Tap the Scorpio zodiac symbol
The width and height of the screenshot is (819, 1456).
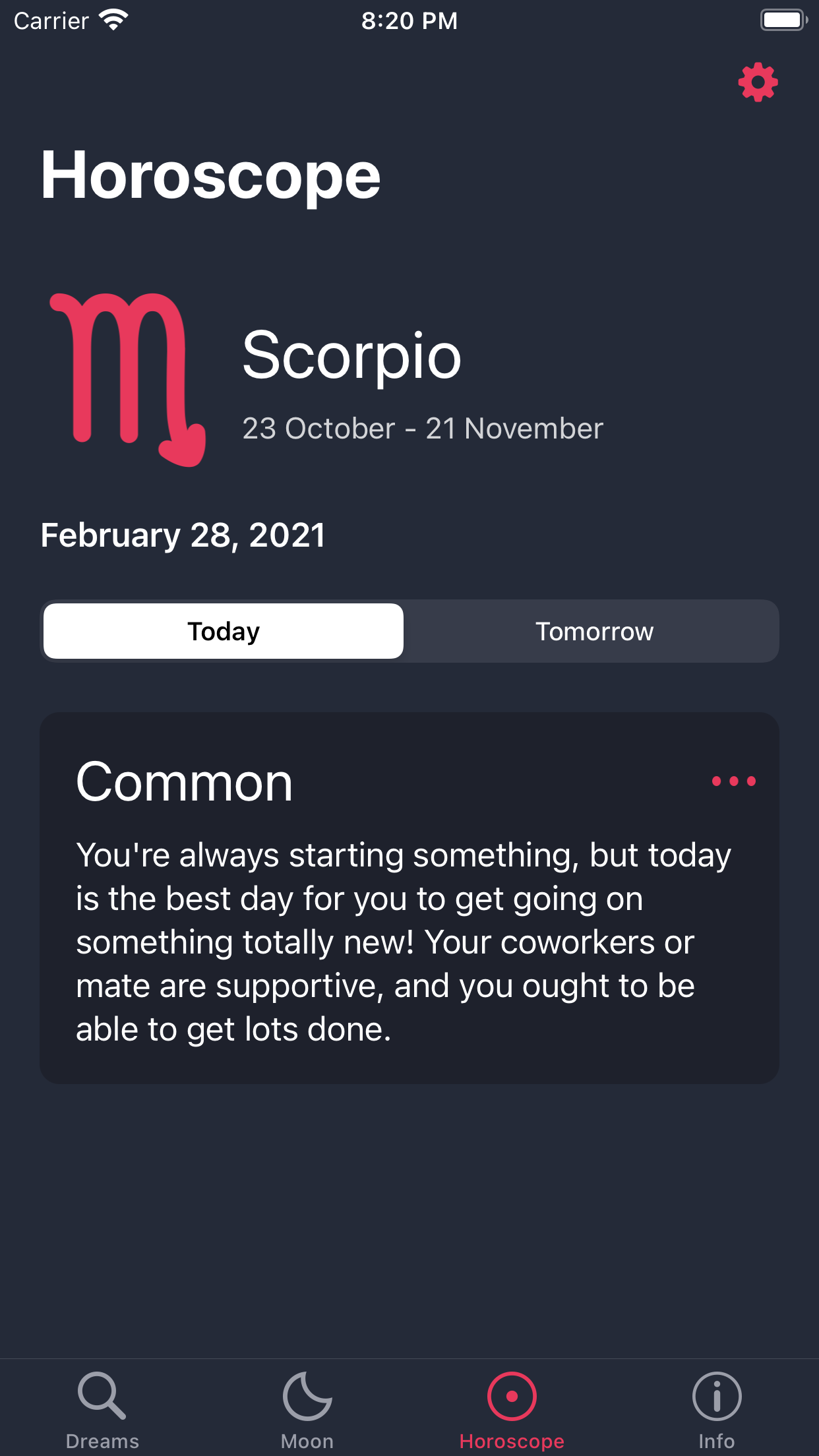pos(128,379)
